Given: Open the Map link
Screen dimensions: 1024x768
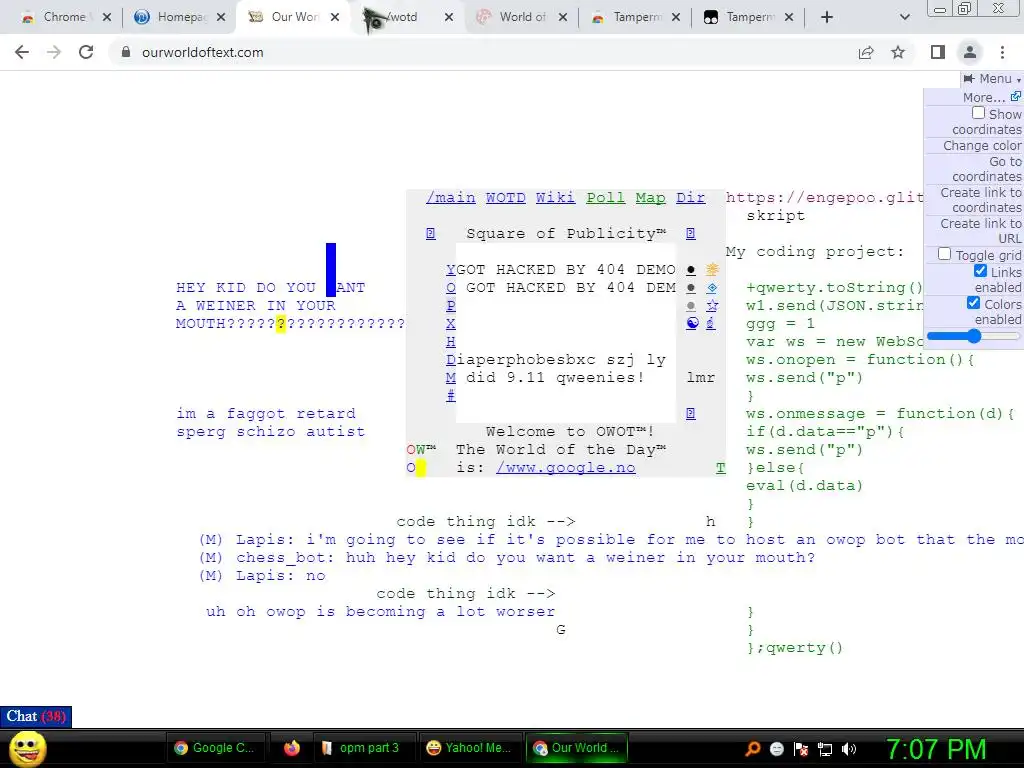Looking at the screenshot, I should (650, 198).
